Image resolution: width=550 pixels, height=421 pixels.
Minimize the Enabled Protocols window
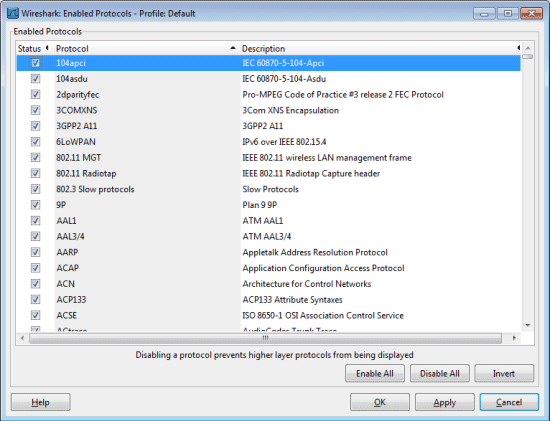click(x=484, y=13)
